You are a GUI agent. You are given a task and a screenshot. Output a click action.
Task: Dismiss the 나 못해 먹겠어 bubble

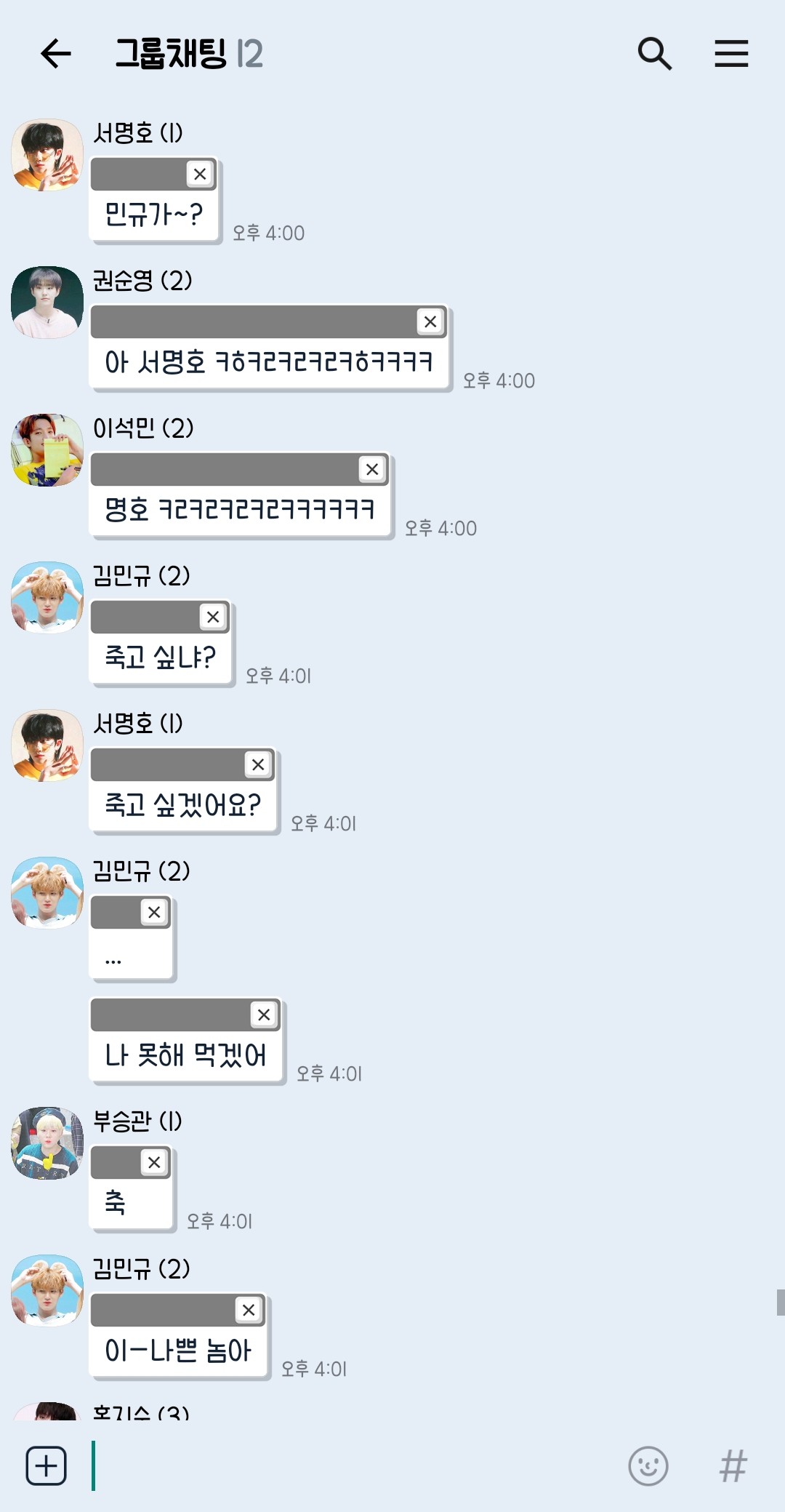(264, 1015)
